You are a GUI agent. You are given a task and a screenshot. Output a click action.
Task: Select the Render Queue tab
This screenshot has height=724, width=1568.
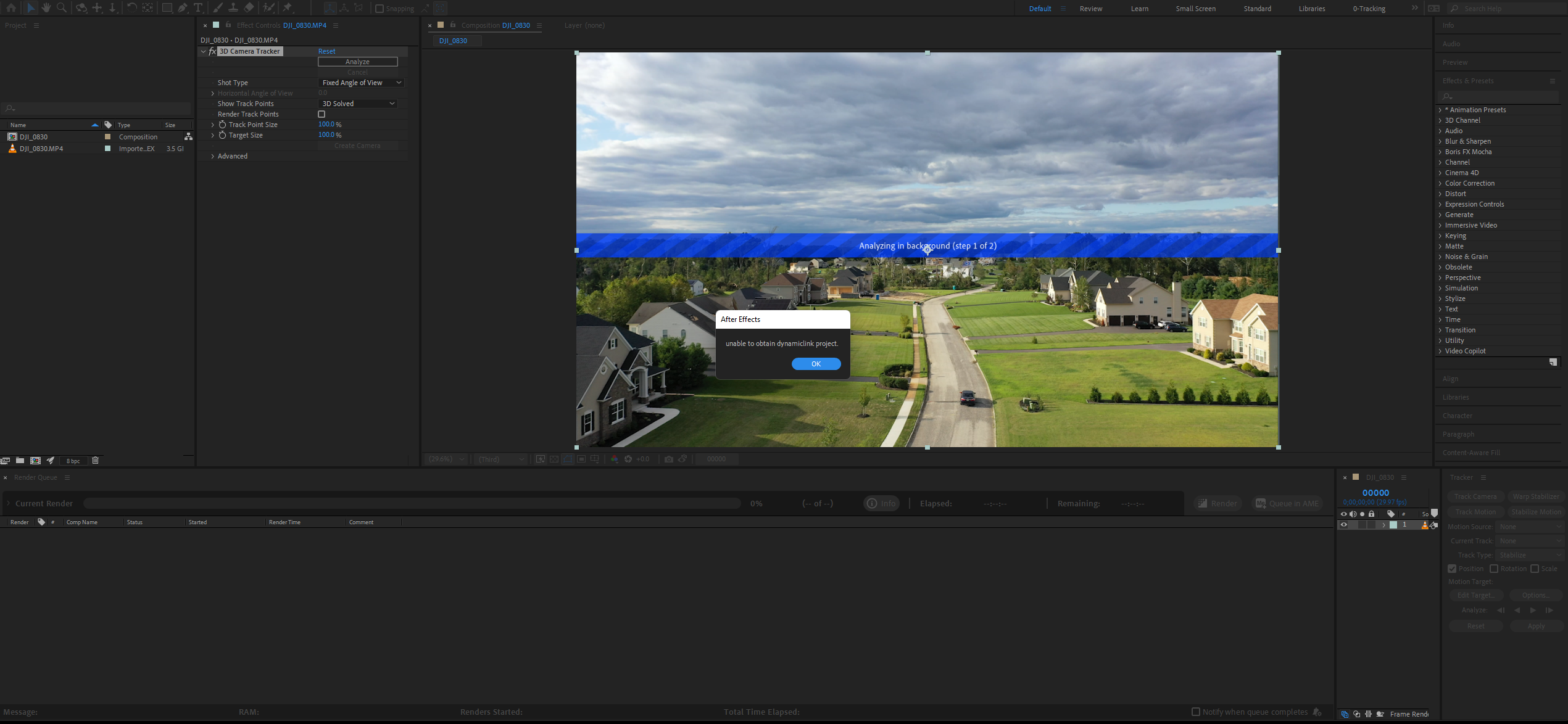37,476
